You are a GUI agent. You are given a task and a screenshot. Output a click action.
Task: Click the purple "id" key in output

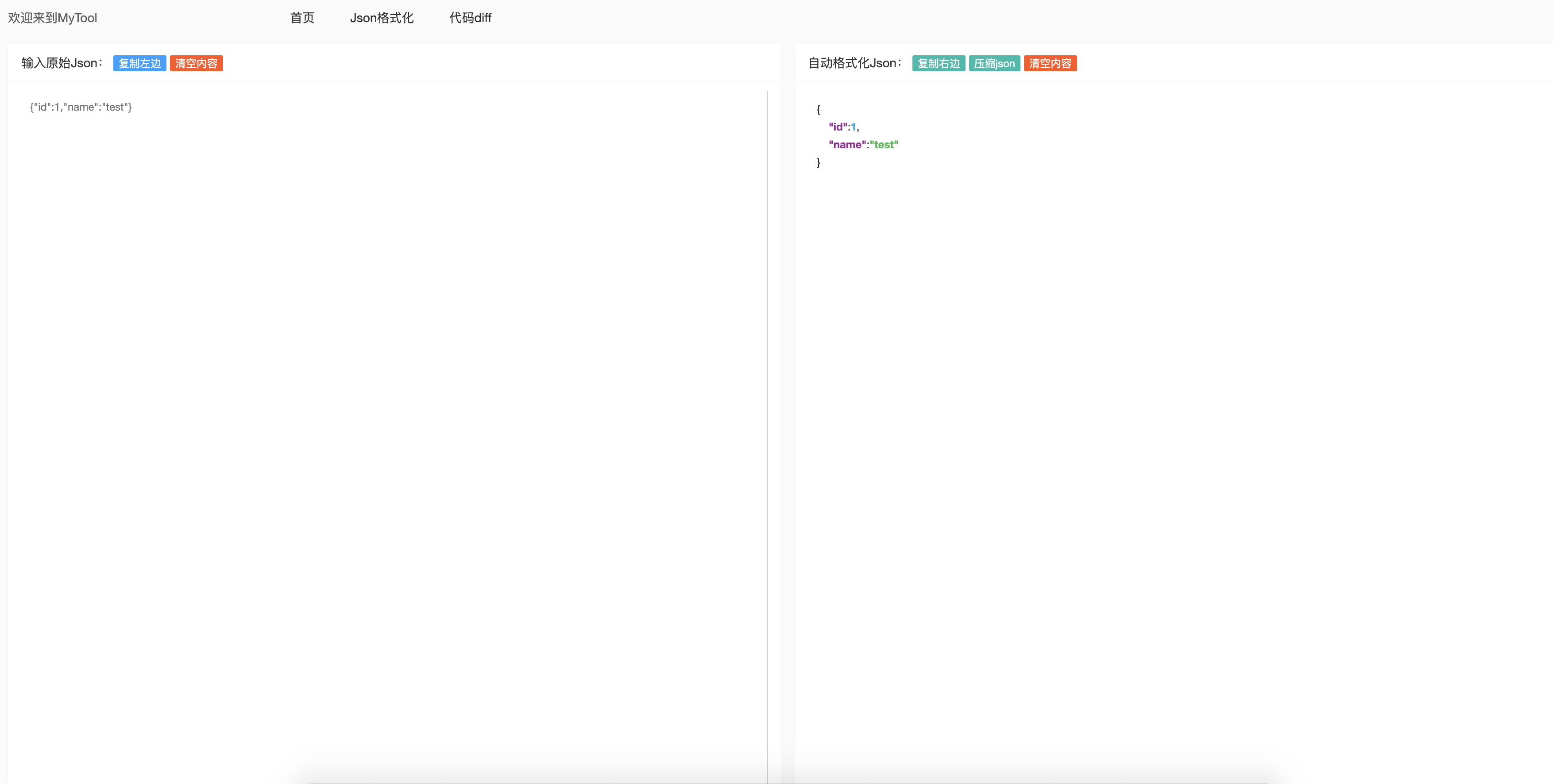click(838, 127)
